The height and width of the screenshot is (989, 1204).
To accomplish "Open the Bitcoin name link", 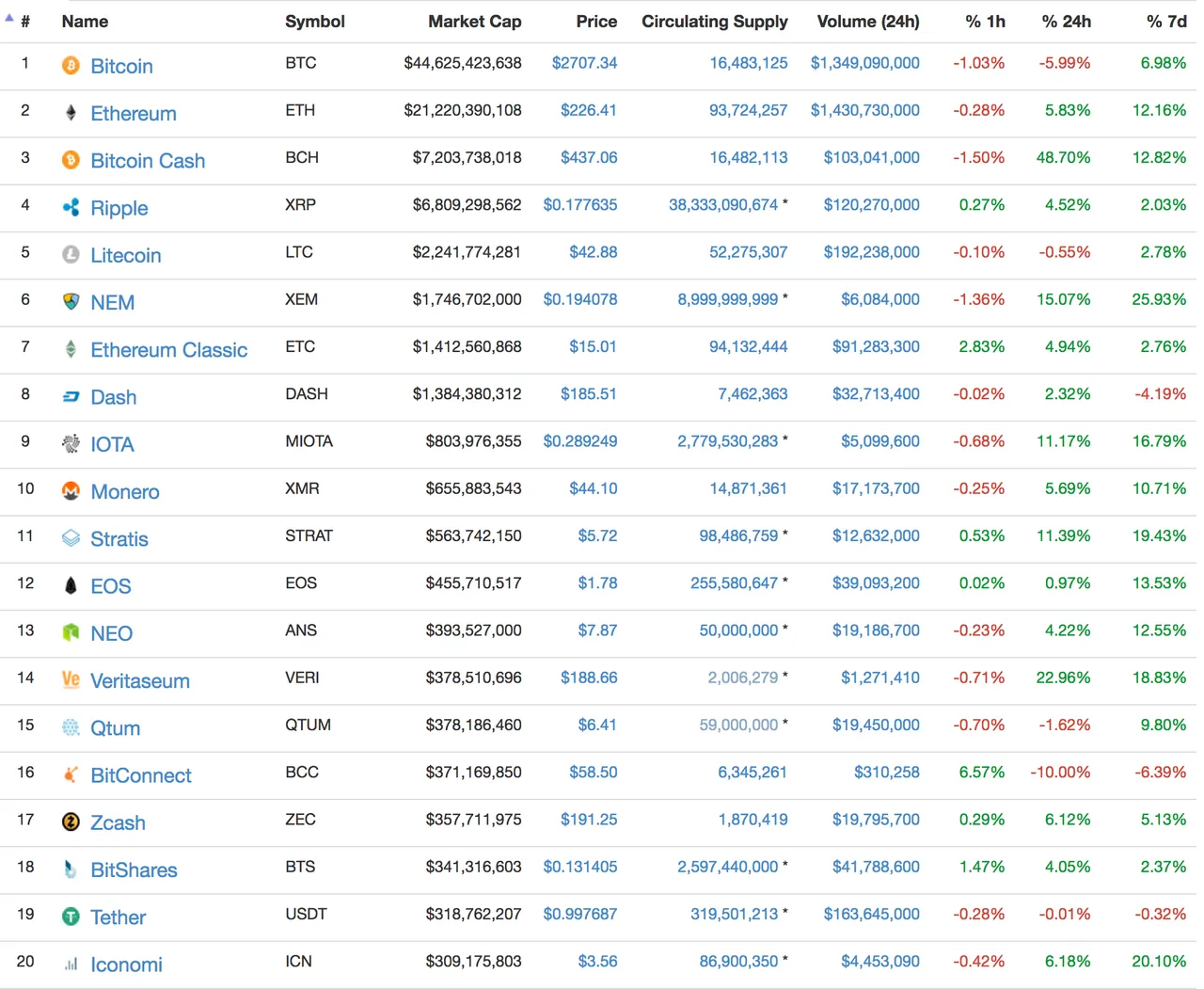I will (121, 66).
